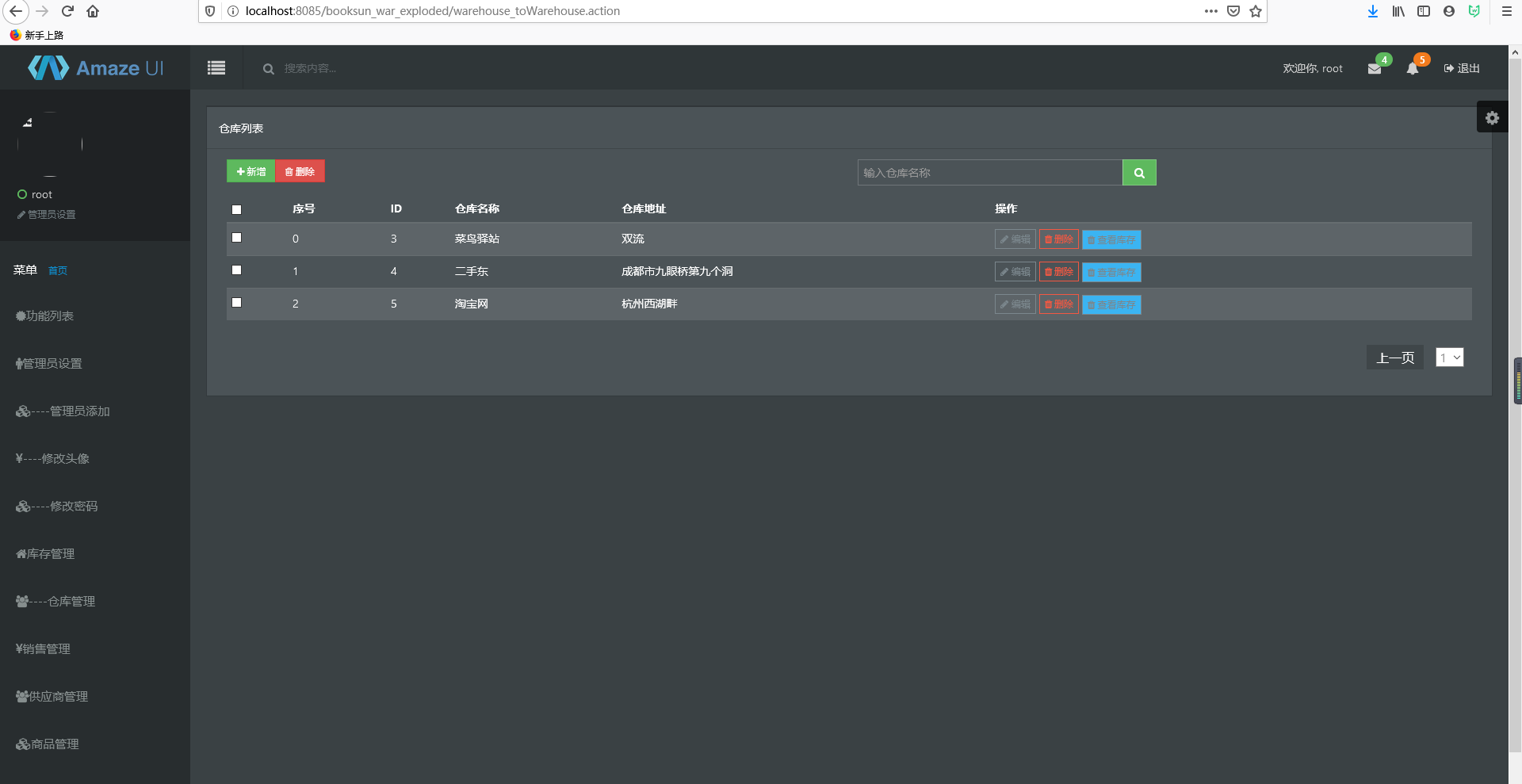
Task: Open the Firefox downloads arrow icon
Action: (1373, 11)
